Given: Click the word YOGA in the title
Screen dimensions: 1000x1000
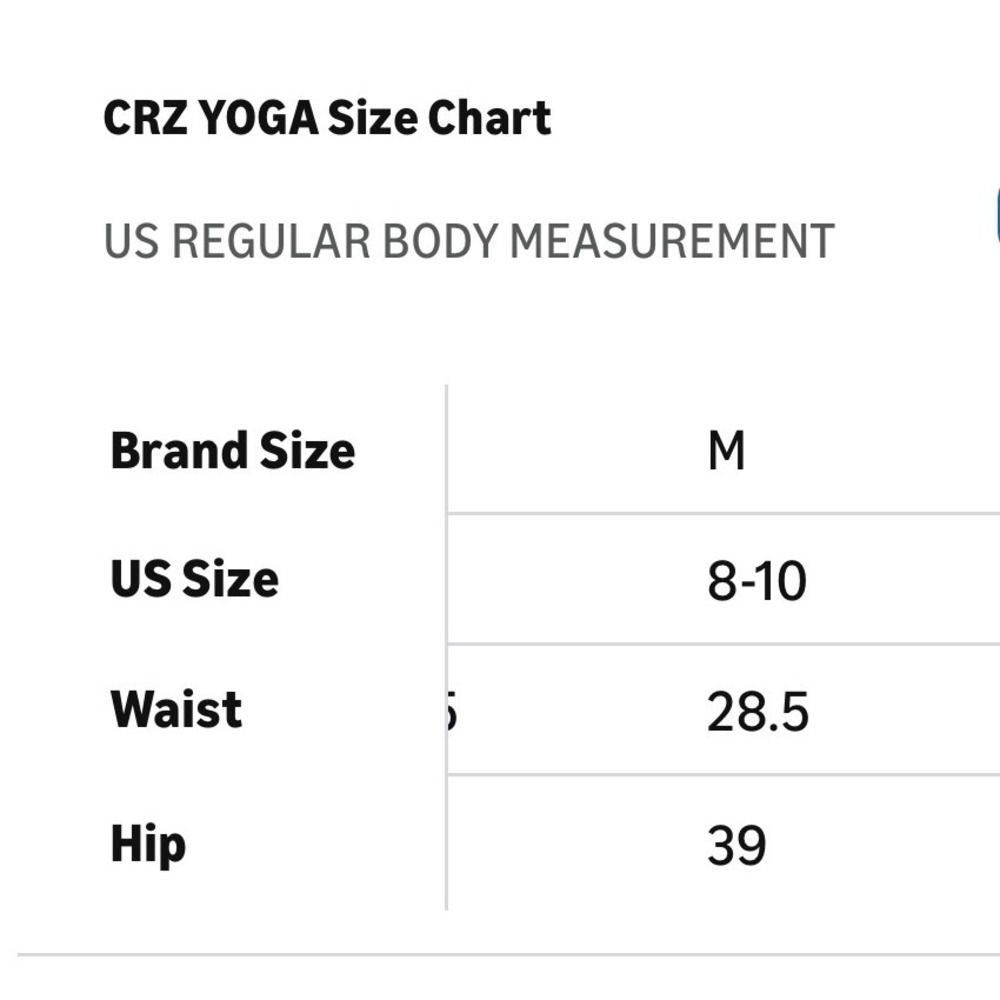Looking at the screenshot, I should [x=258, y=119].
